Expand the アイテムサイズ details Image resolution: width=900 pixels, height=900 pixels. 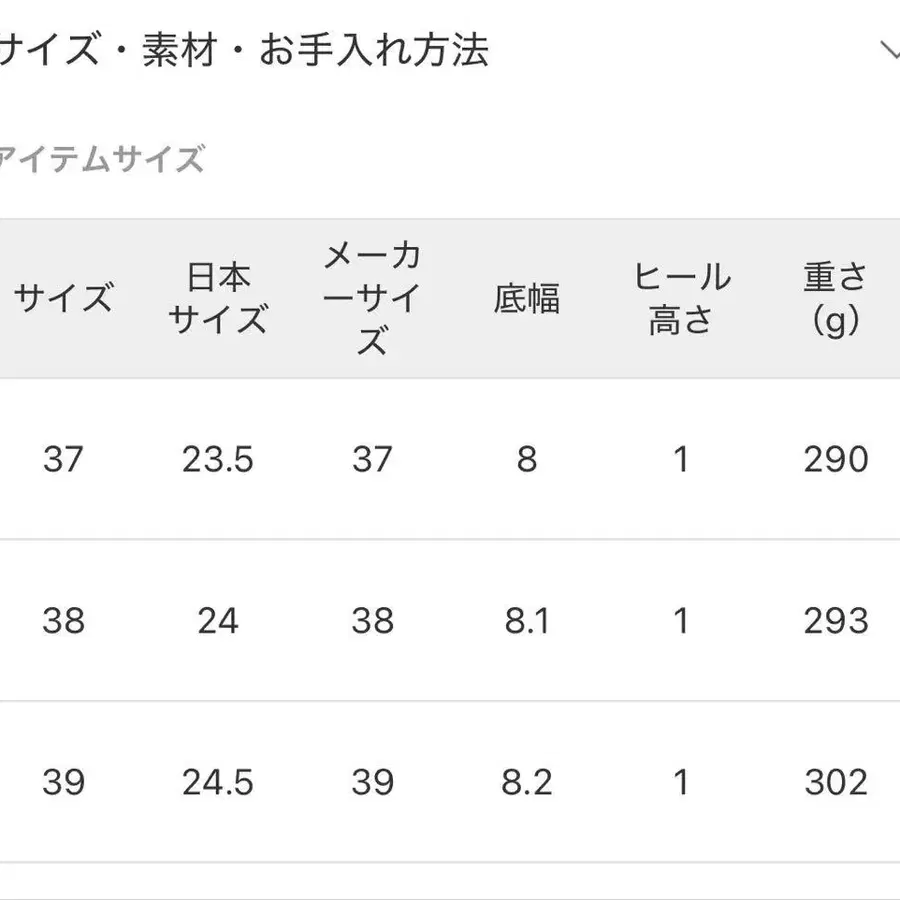click(x=100, y=155)
